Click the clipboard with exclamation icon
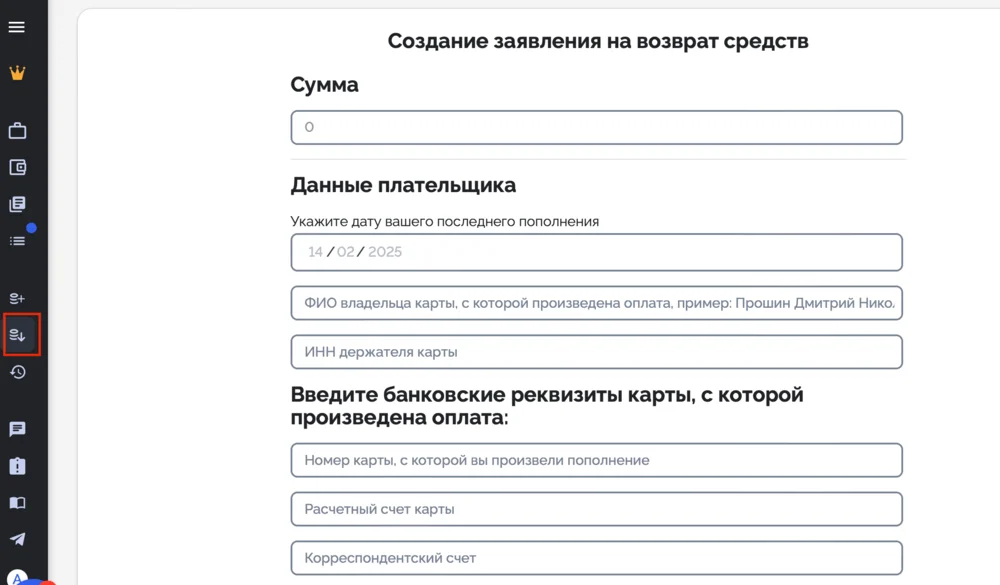The height and width of the screenshot is (585, 1000). click(x=18, y=465)
